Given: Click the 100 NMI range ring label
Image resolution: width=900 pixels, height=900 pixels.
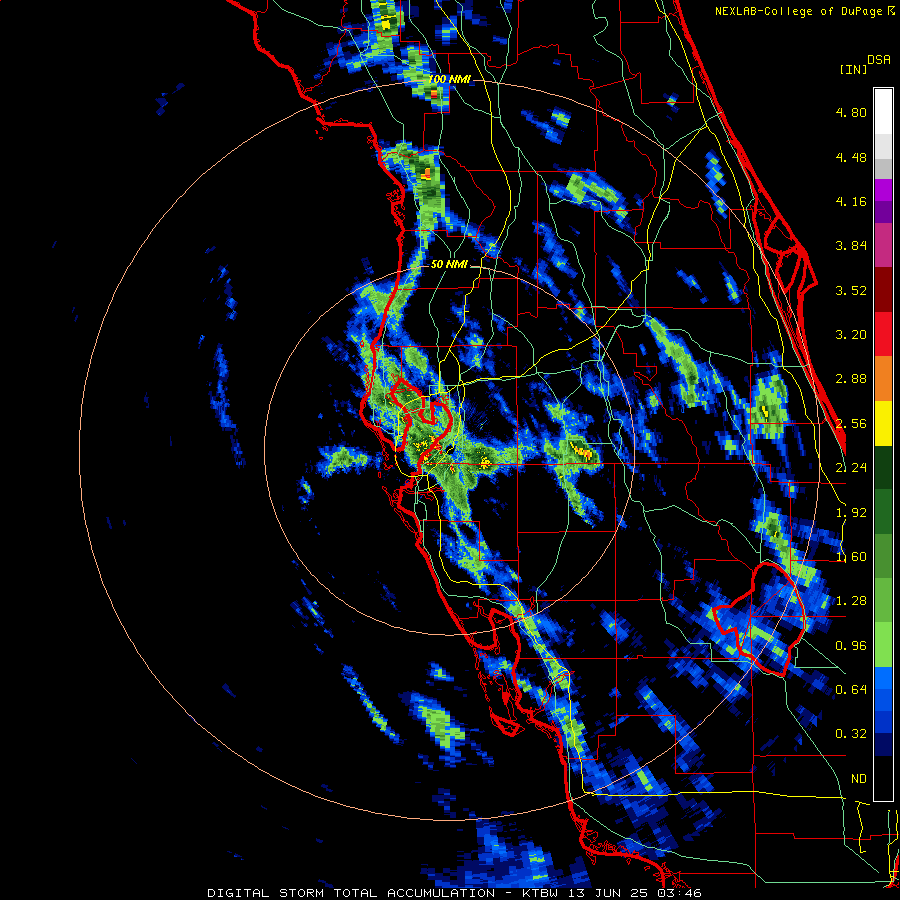Looking at the screenshot, I should pyautogui.click(x=449, y=79).
